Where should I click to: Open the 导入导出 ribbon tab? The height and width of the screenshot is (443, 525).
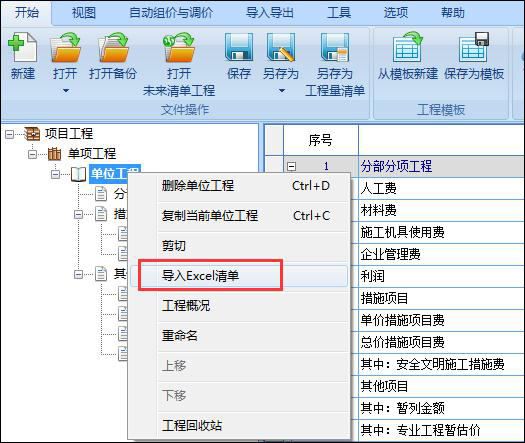coord(270,13)
